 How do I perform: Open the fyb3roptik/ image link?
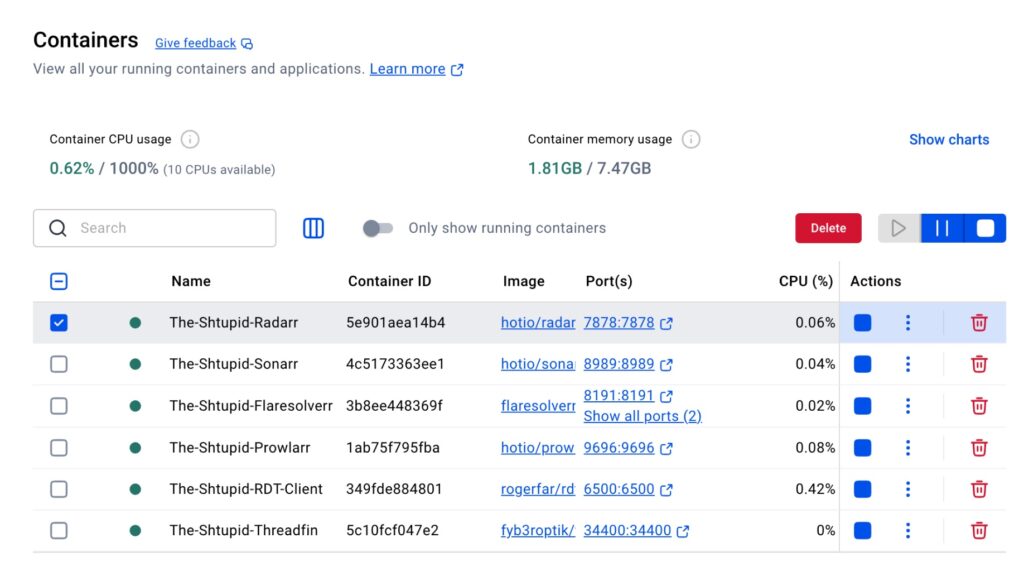pyautogui.click(x=538, y=531)
